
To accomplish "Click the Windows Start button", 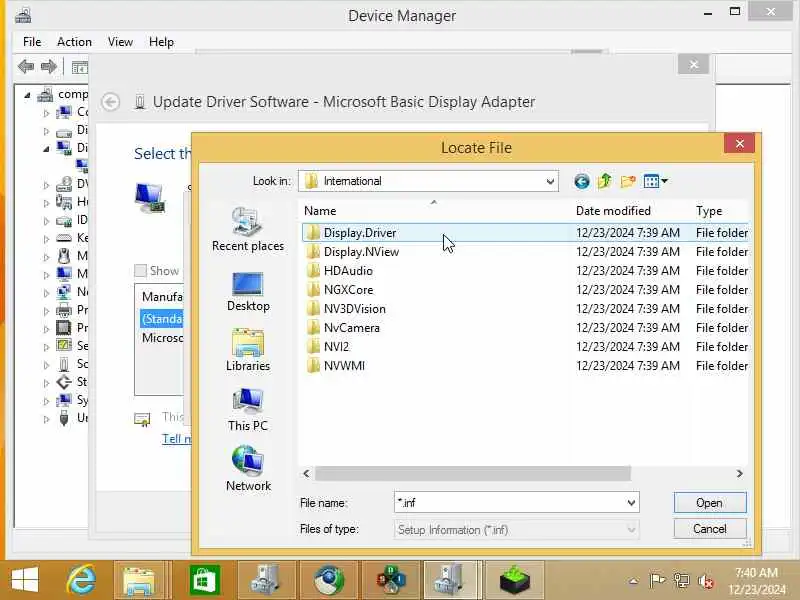I will 24,580.
